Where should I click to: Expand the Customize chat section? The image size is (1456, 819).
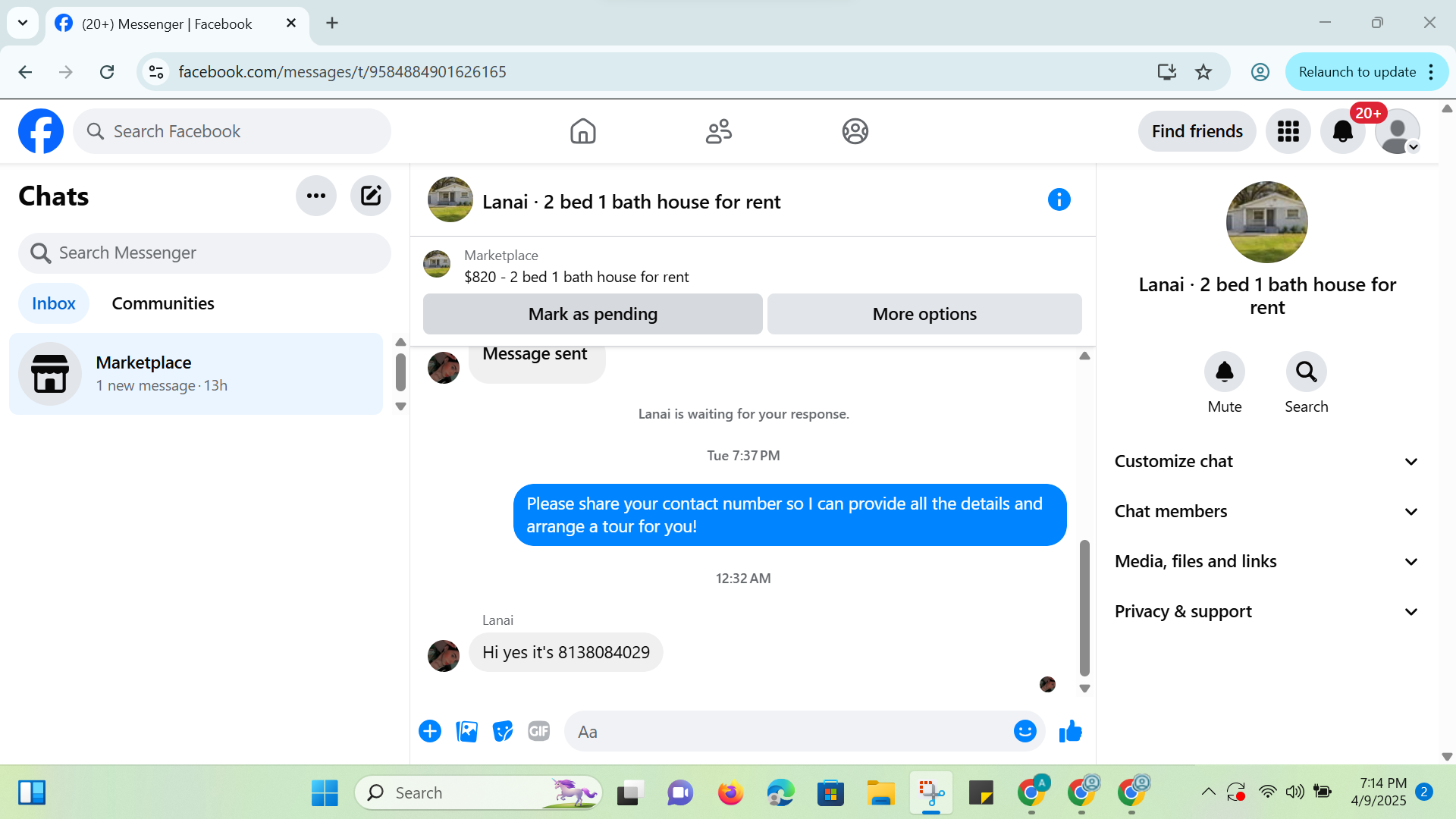coord(1266,461)
